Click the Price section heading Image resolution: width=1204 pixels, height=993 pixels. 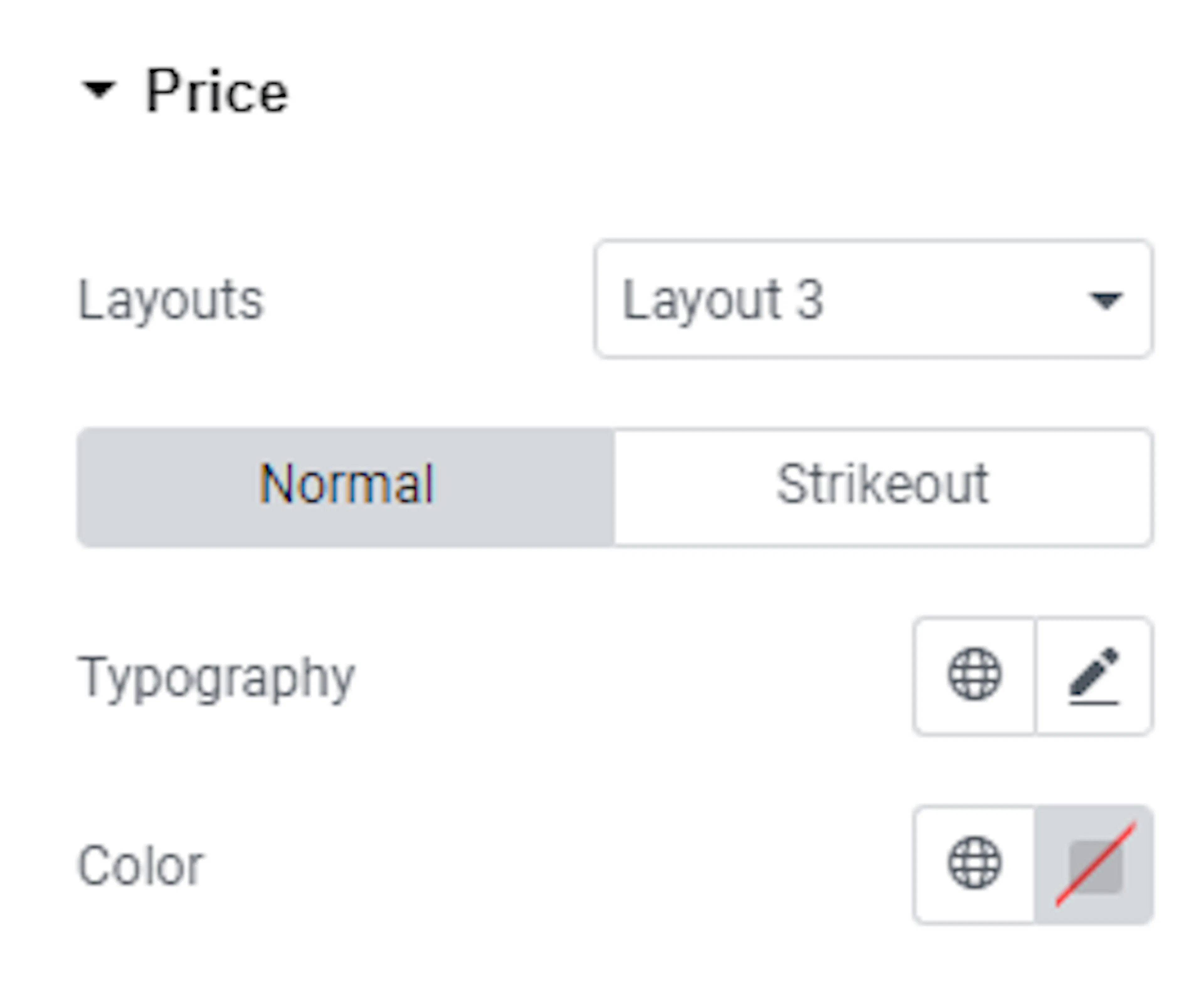(x=217, y=91)
